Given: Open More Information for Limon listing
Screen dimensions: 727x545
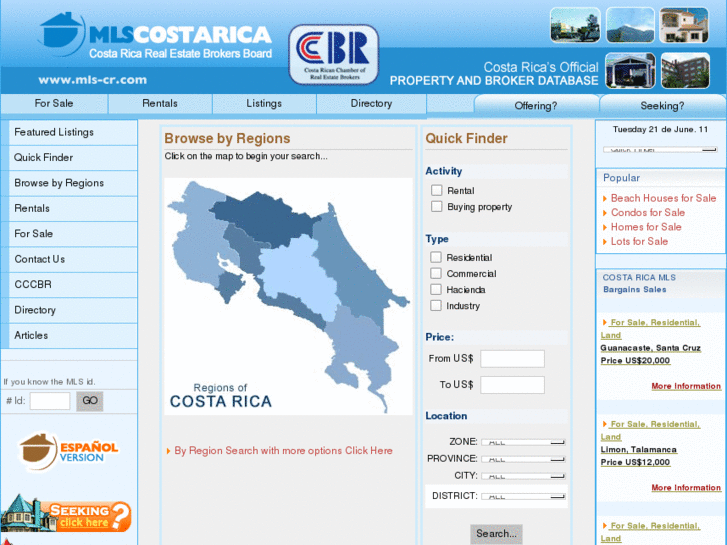Looking at the screenshot, I should click(x=686, y=488).
